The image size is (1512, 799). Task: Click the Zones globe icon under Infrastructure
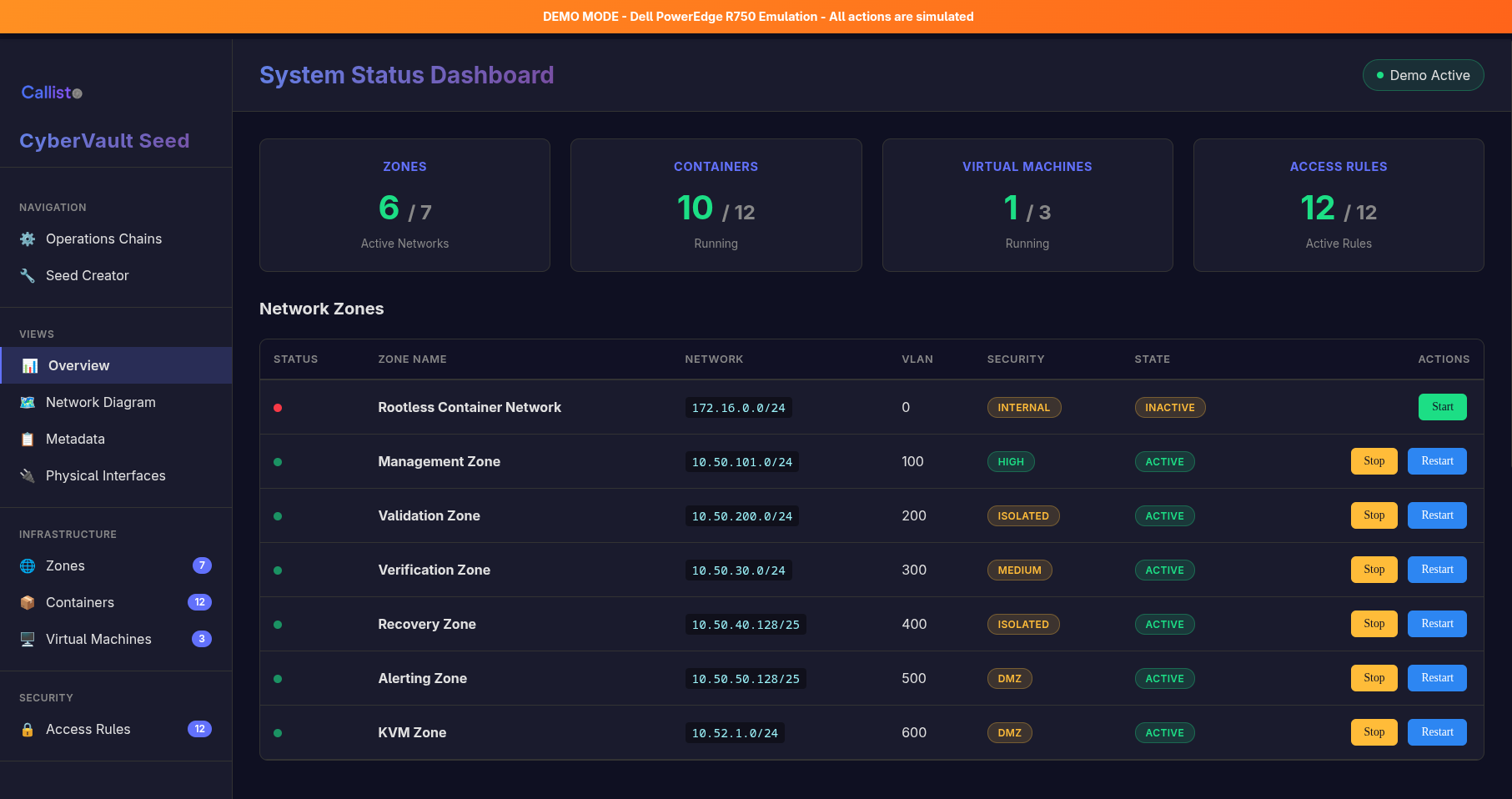coord(27,565)
